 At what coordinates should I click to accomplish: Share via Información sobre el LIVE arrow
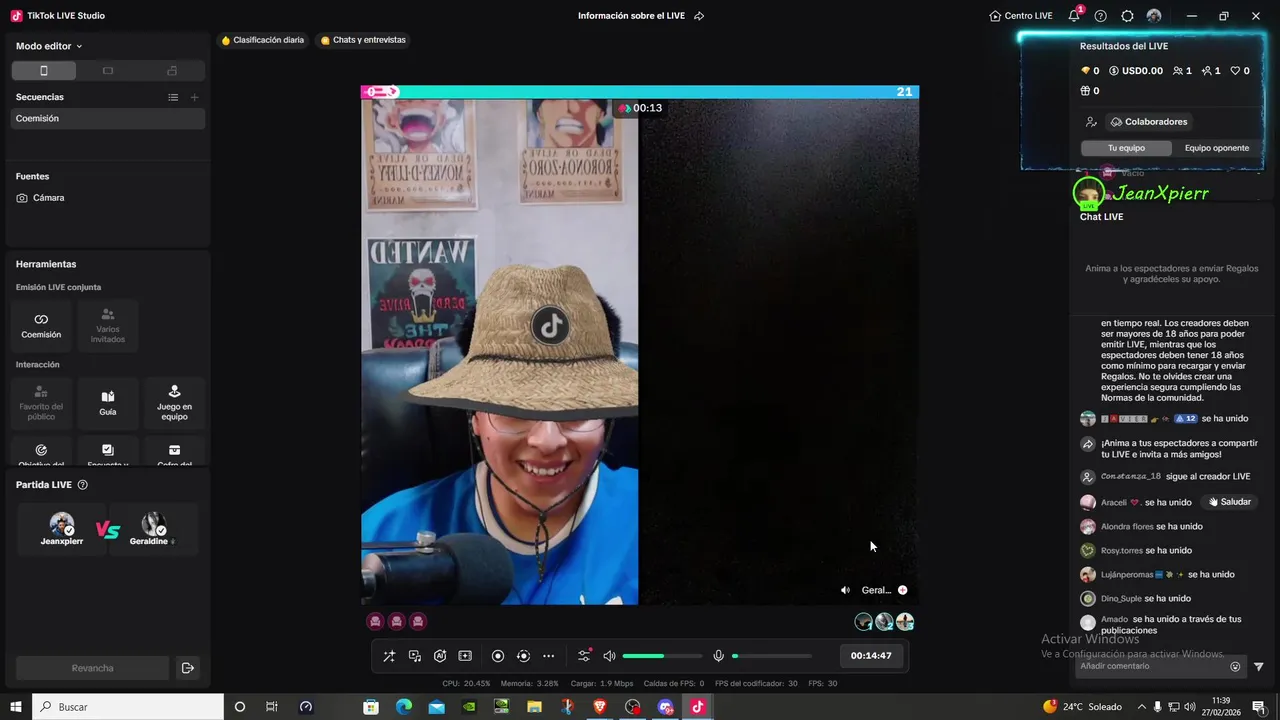(699, 16)
